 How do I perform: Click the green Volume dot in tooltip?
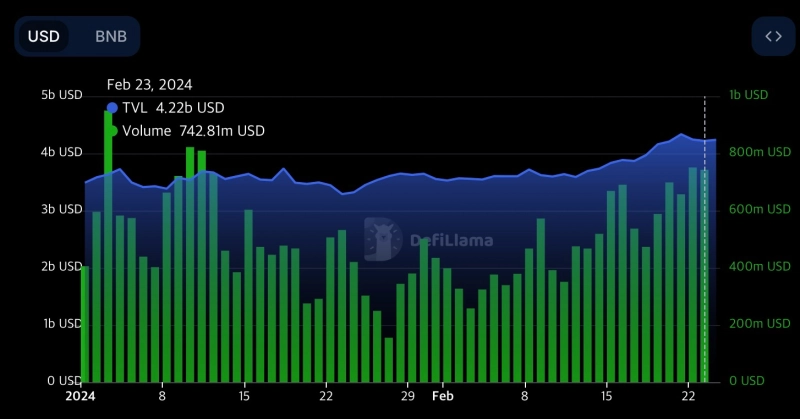pyautogui.click(x=112, y=131)
